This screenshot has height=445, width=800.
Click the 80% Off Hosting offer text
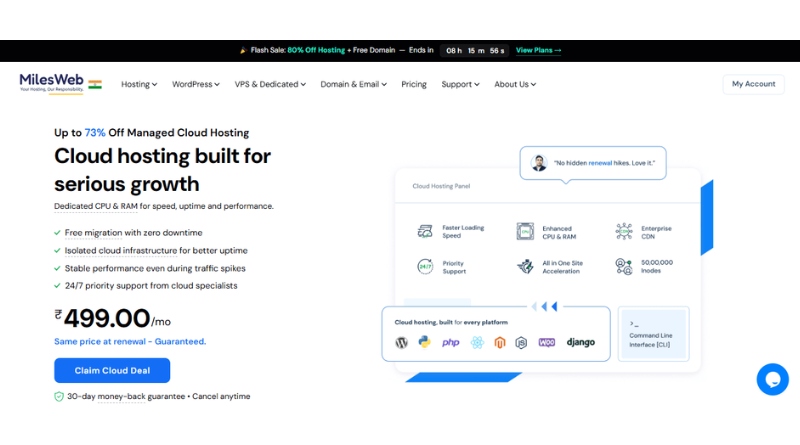click(316, 50)
